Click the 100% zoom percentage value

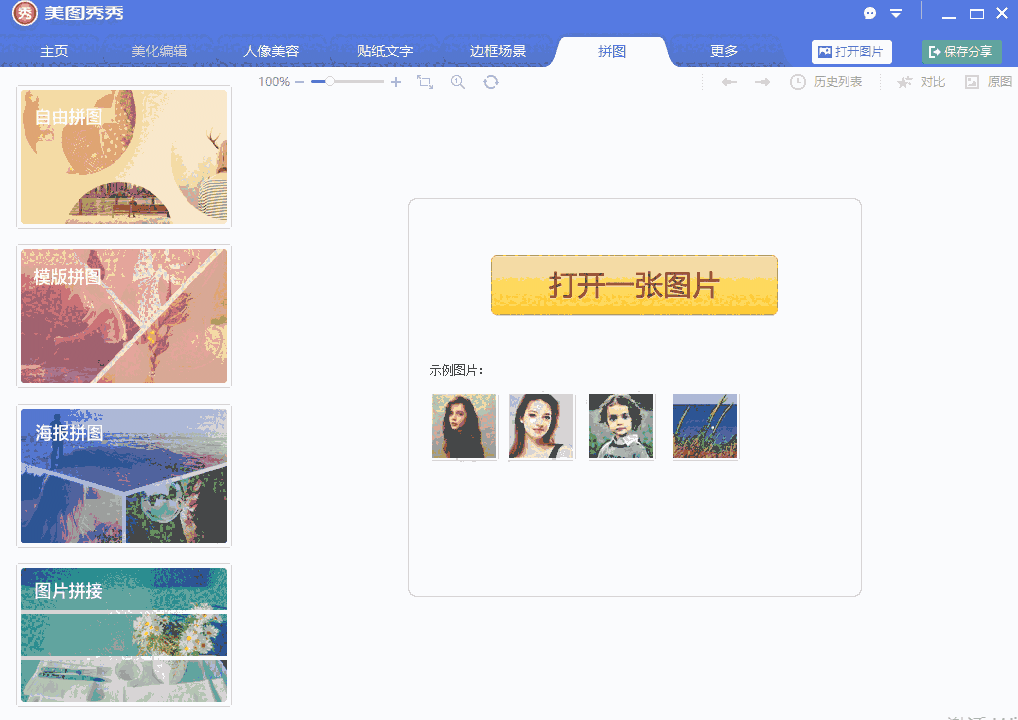tap(274, 82)
